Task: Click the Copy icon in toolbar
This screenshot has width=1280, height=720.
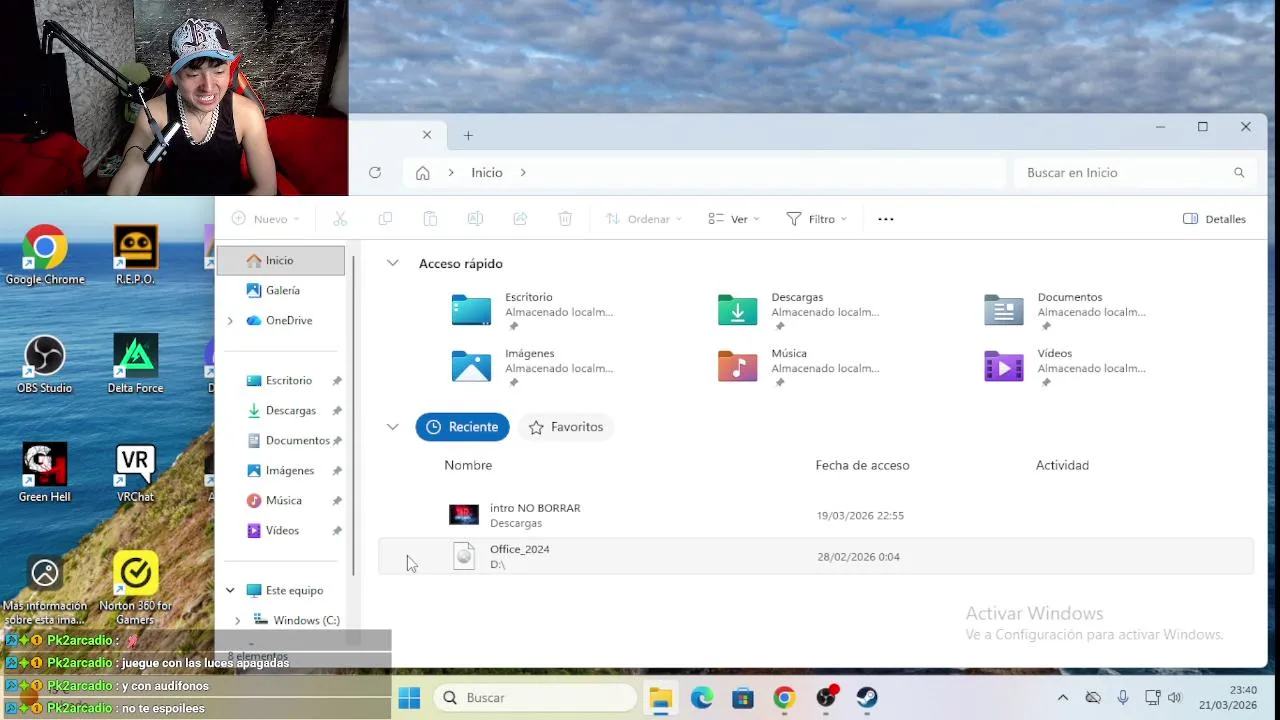Action: pos(385,219)
